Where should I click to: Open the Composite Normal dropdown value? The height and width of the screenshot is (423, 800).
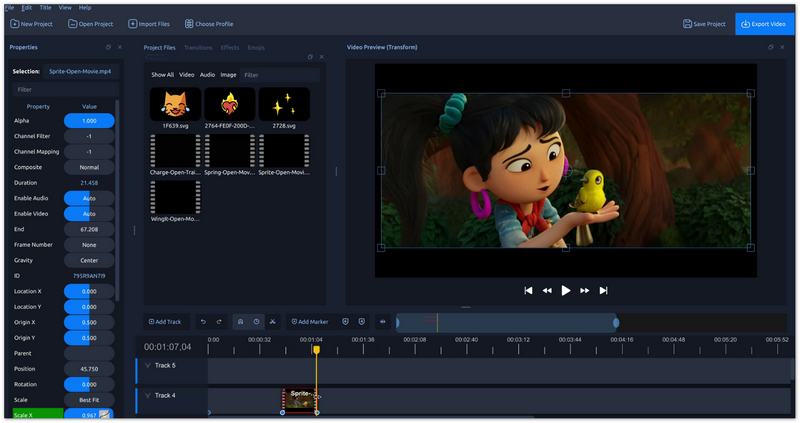coord(89,167)
